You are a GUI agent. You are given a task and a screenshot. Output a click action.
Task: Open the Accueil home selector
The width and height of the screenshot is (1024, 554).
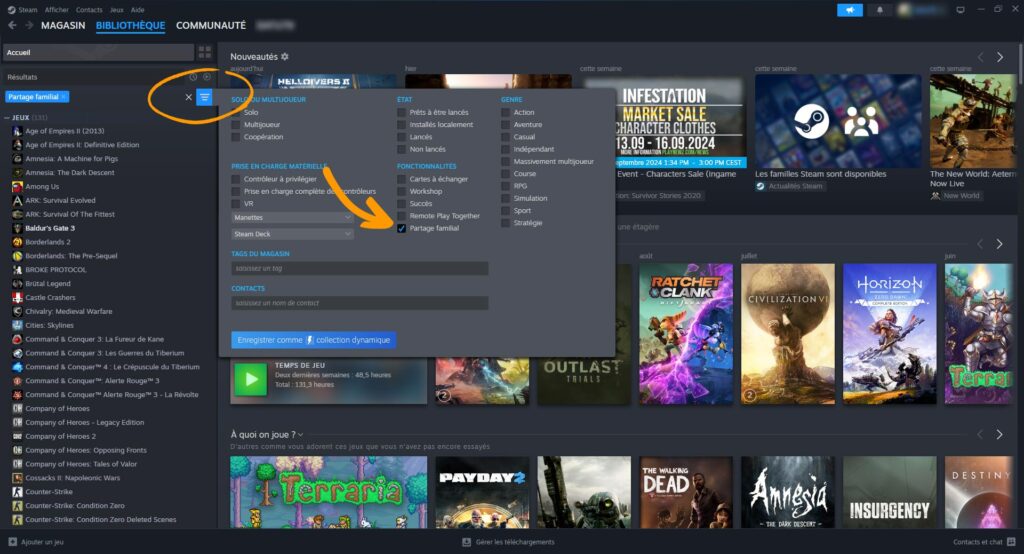point(99,52)
